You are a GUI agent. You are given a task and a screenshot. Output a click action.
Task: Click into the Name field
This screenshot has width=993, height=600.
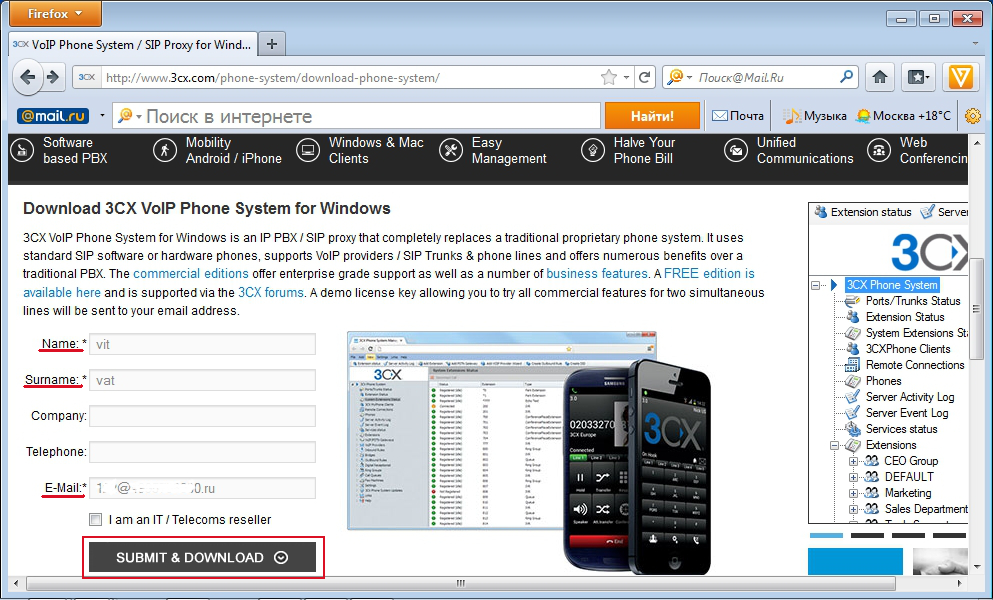click(x=203, y=345)
